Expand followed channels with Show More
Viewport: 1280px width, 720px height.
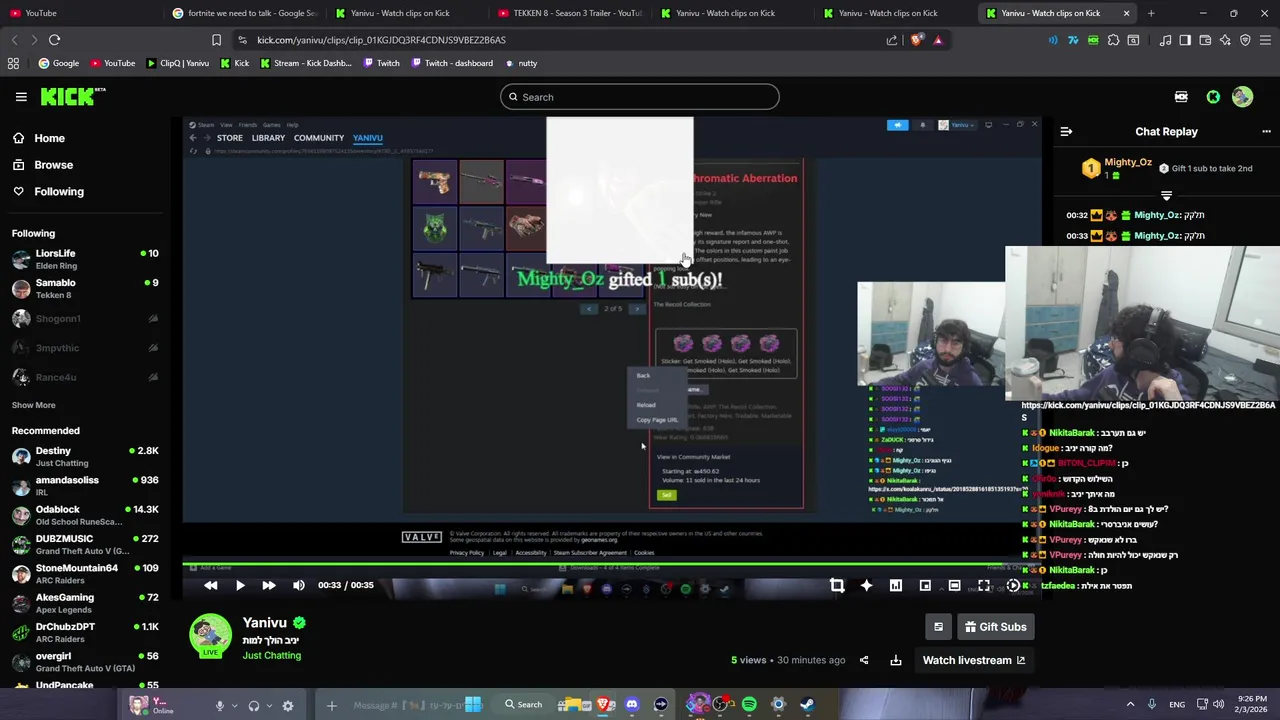(x=33, y=405)
